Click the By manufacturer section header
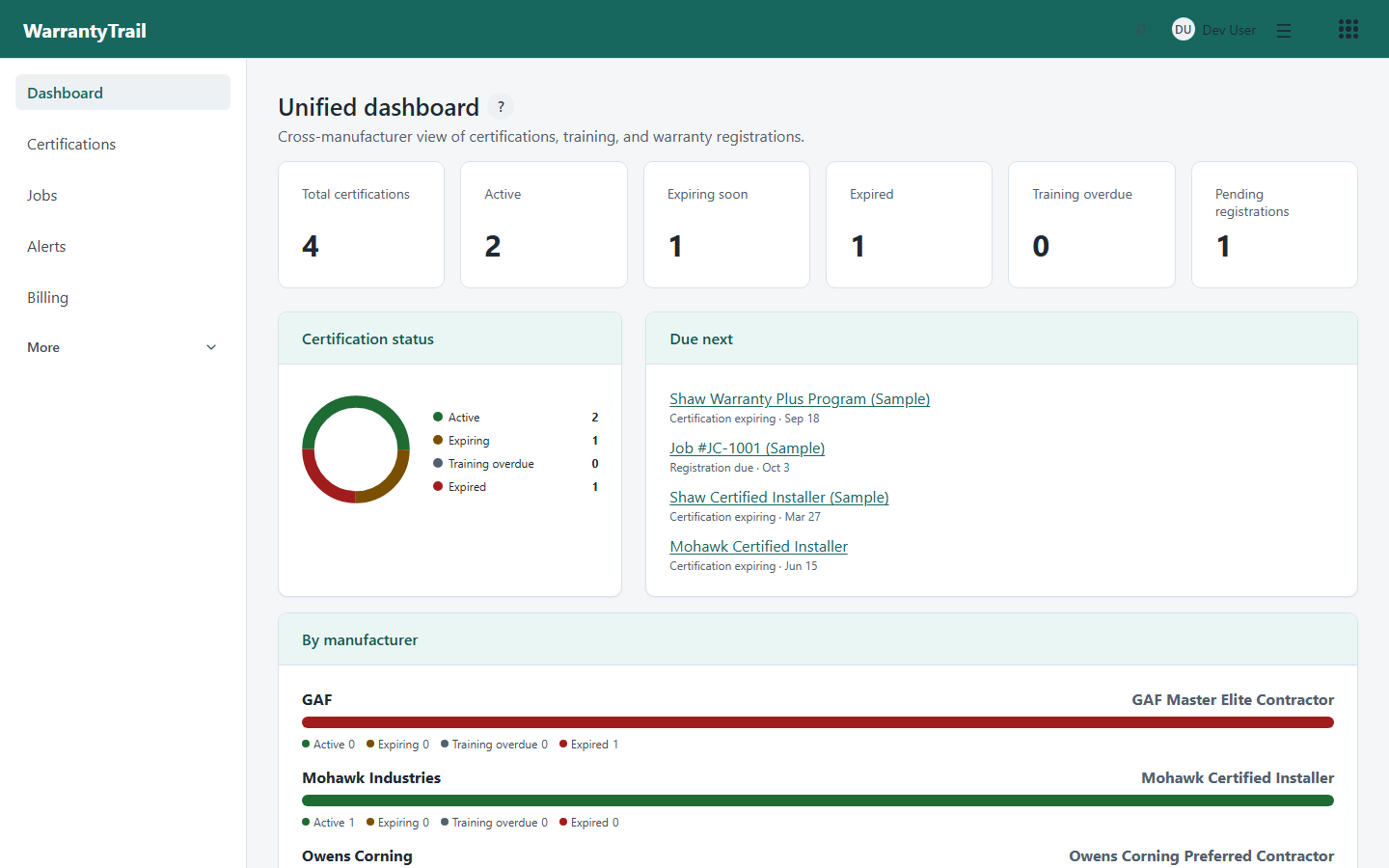Viewport: 1389px width, 868px height. tap(818, 639)
